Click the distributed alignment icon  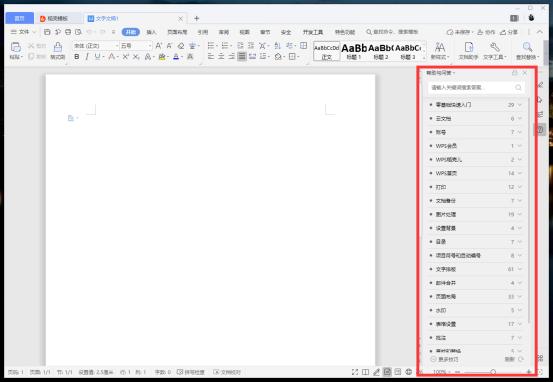point(252,56)
